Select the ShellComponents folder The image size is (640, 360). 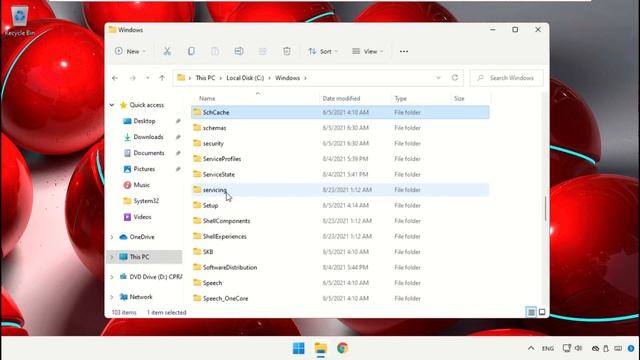click(340, 221)
